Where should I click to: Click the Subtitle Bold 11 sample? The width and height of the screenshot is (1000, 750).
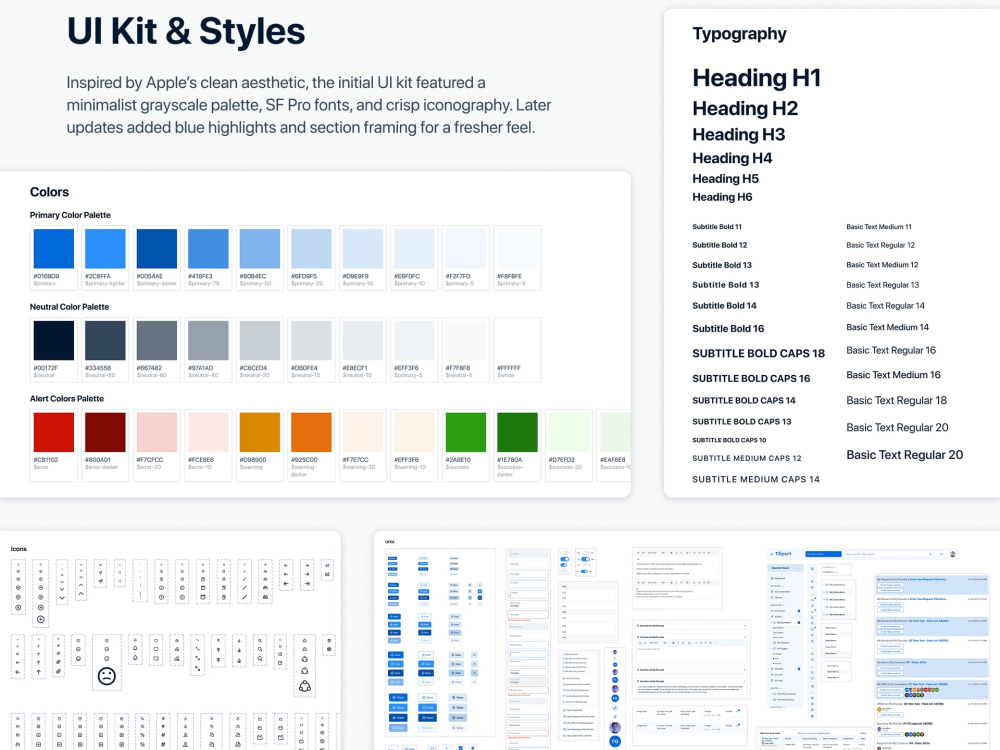tap(717, 226)
